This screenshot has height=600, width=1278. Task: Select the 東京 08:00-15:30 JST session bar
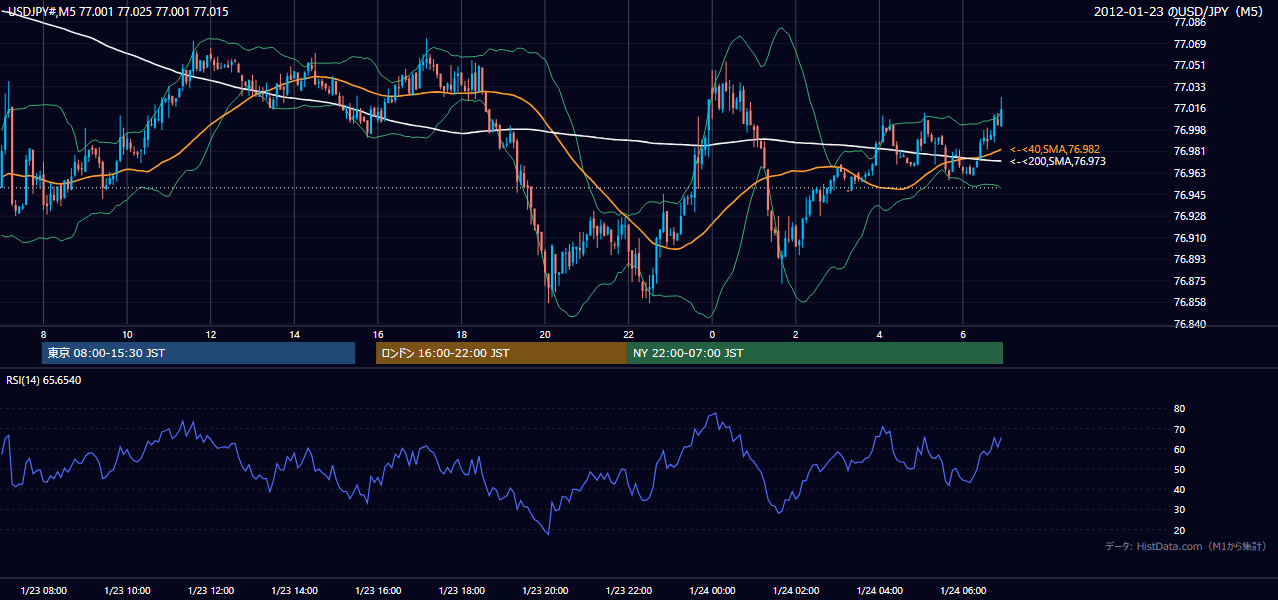199,353
